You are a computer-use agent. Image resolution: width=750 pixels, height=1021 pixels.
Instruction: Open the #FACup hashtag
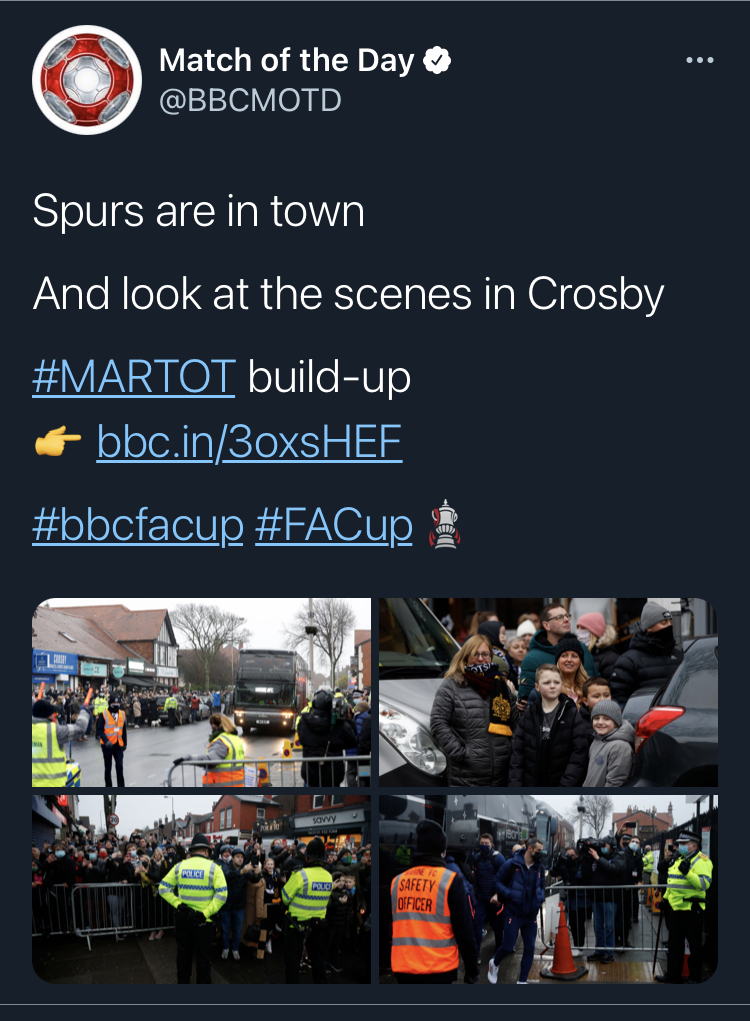pyautogui.click(x=333, y=524)
